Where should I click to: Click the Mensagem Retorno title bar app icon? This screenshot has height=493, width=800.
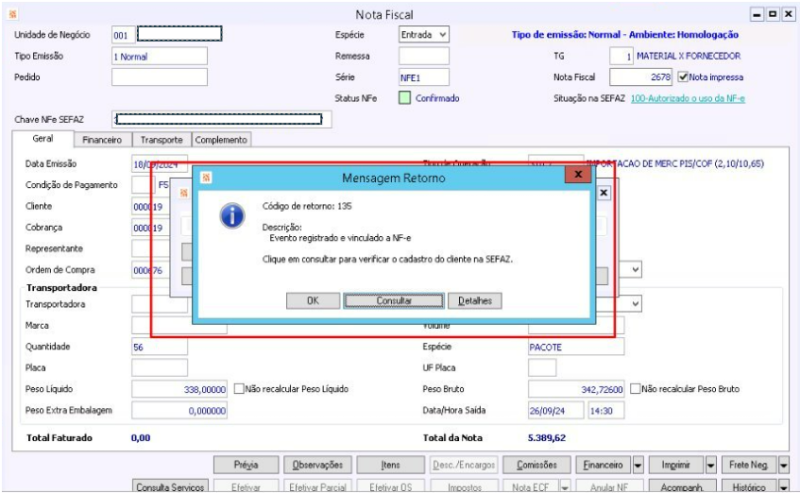click(206, 178)
